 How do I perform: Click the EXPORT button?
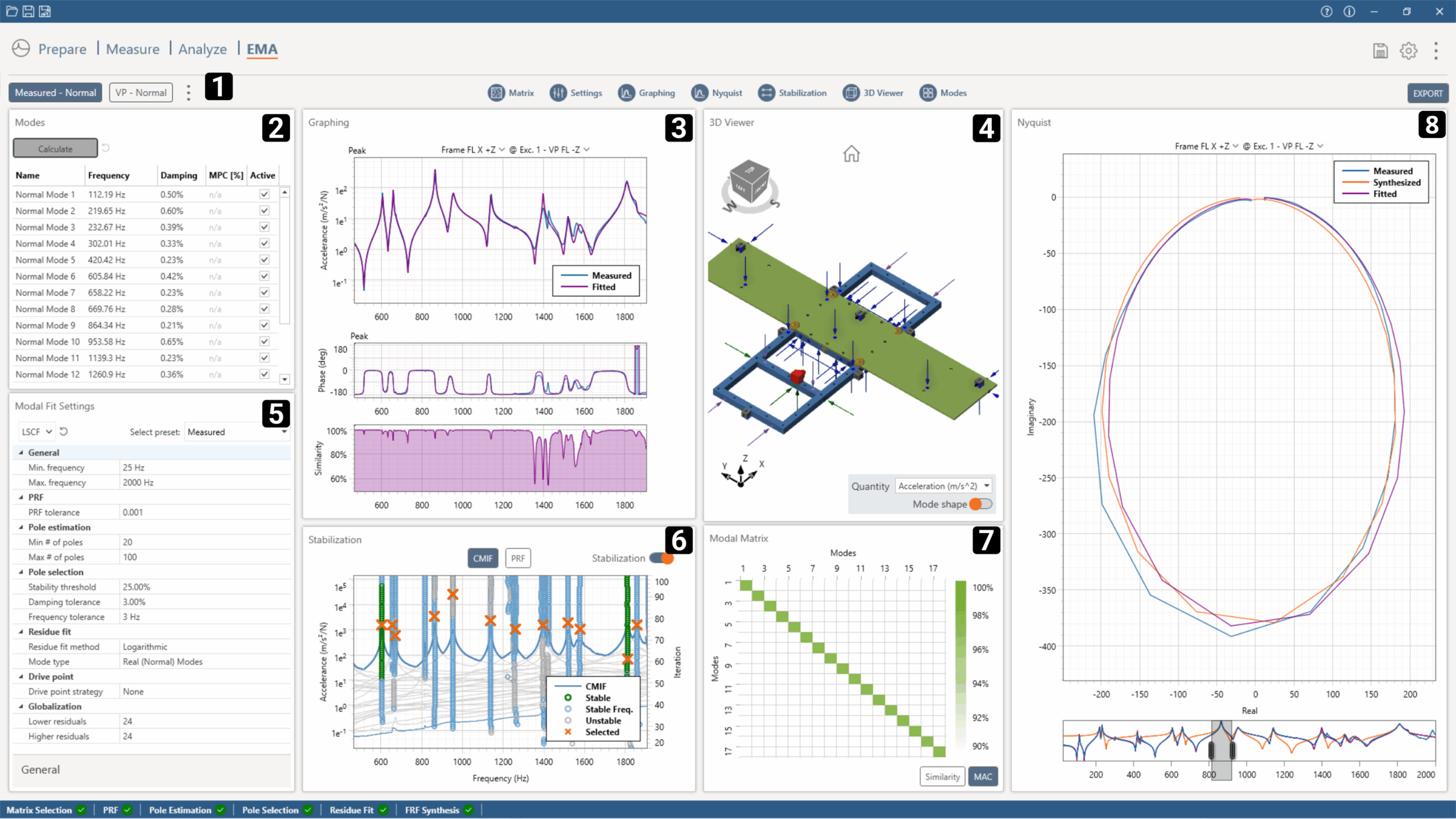coord(1427,93)
